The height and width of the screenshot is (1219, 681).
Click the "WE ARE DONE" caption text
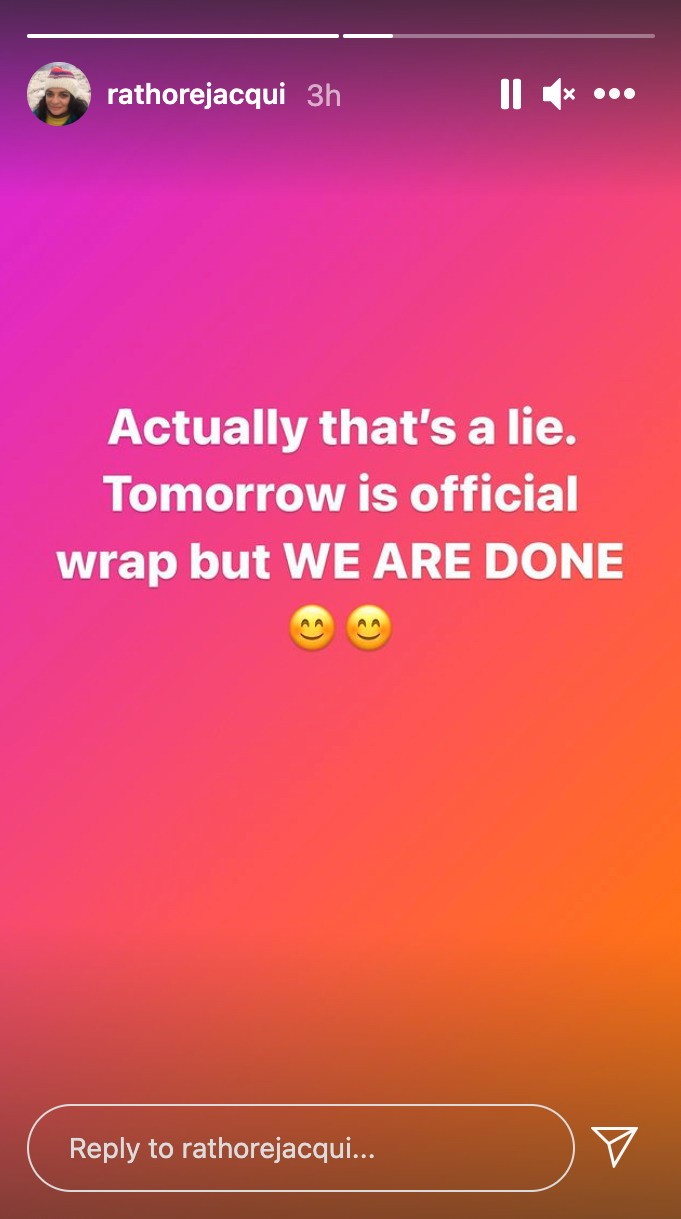tap(454, 562)
